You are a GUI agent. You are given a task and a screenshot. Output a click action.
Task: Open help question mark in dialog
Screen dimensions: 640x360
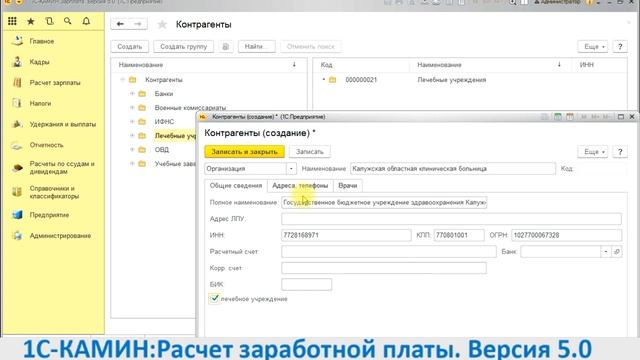(x=620, y=151)
